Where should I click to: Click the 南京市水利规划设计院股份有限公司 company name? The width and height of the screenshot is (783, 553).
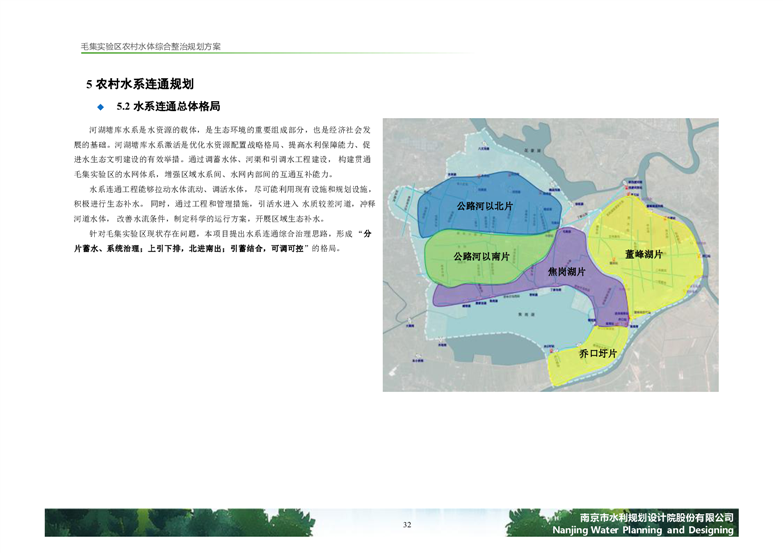[656, 517]
